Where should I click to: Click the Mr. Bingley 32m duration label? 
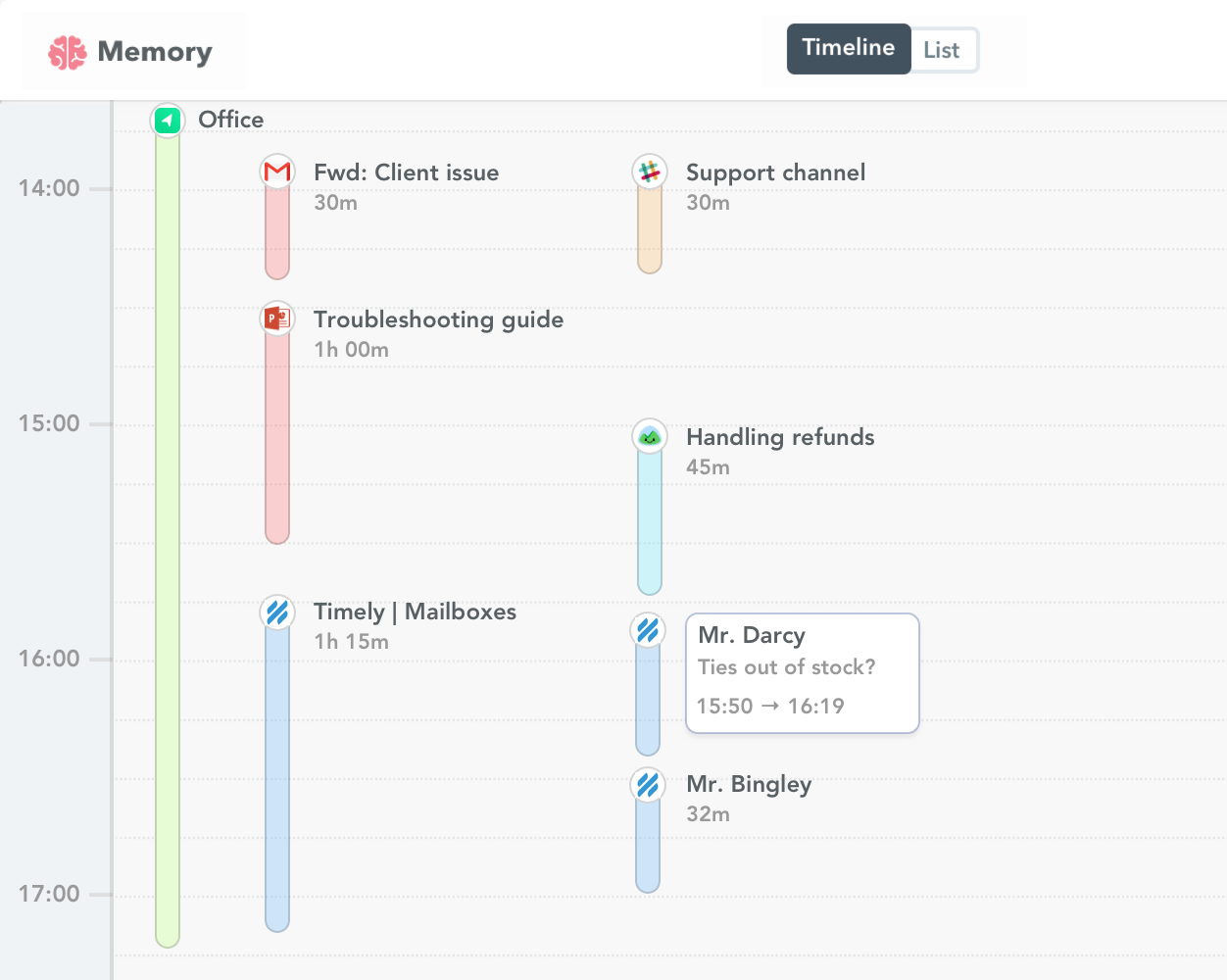pyautogui.click(x=708, y=813)
